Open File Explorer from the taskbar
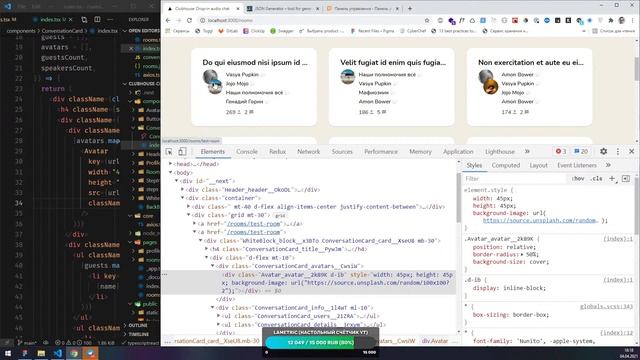This screenshot has width=640, height=360. [41, 353]
